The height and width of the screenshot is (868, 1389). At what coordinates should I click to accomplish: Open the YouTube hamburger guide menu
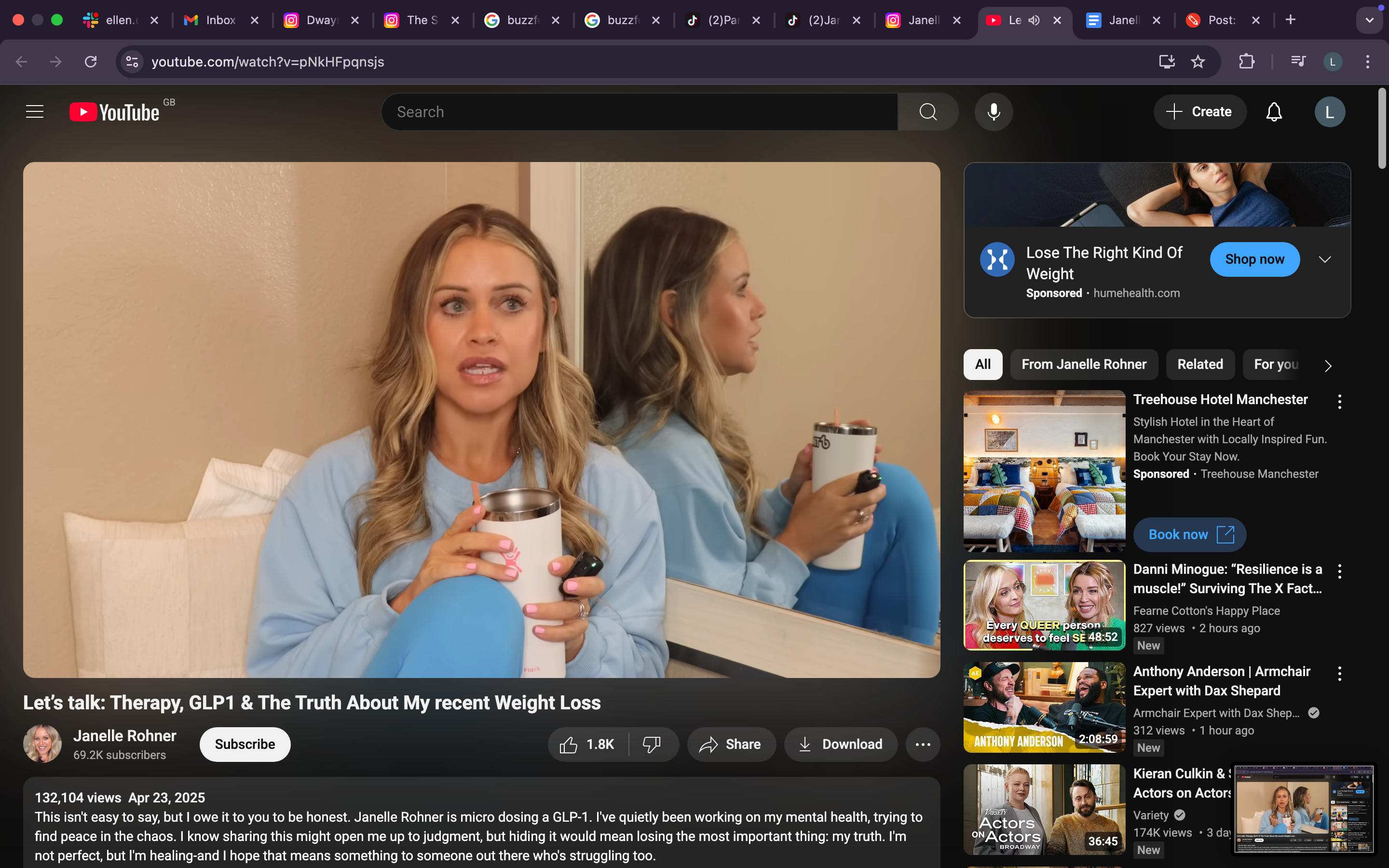tap(34, 111)
